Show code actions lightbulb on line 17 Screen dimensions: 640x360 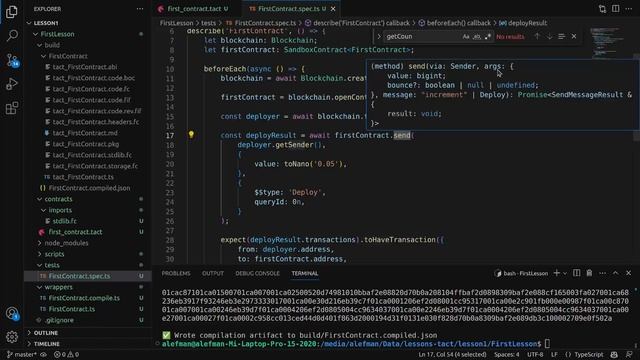[x=191, y=134]
